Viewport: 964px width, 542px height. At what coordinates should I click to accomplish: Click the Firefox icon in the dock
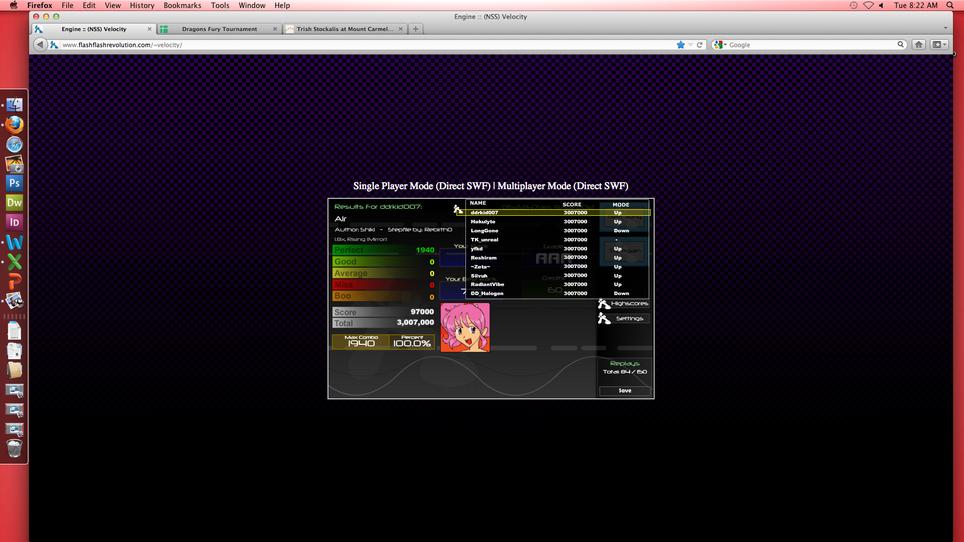coord(14,125)
